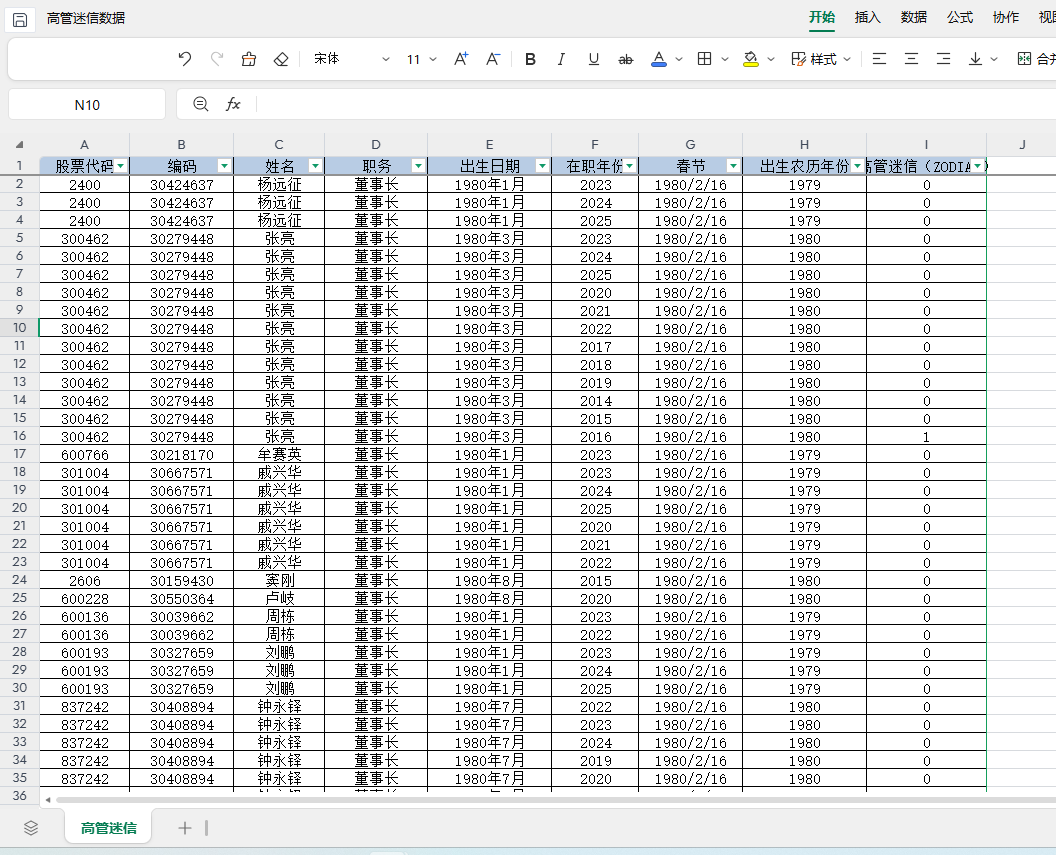Align text center
1056x855 pixels.
tap(911, 59)
